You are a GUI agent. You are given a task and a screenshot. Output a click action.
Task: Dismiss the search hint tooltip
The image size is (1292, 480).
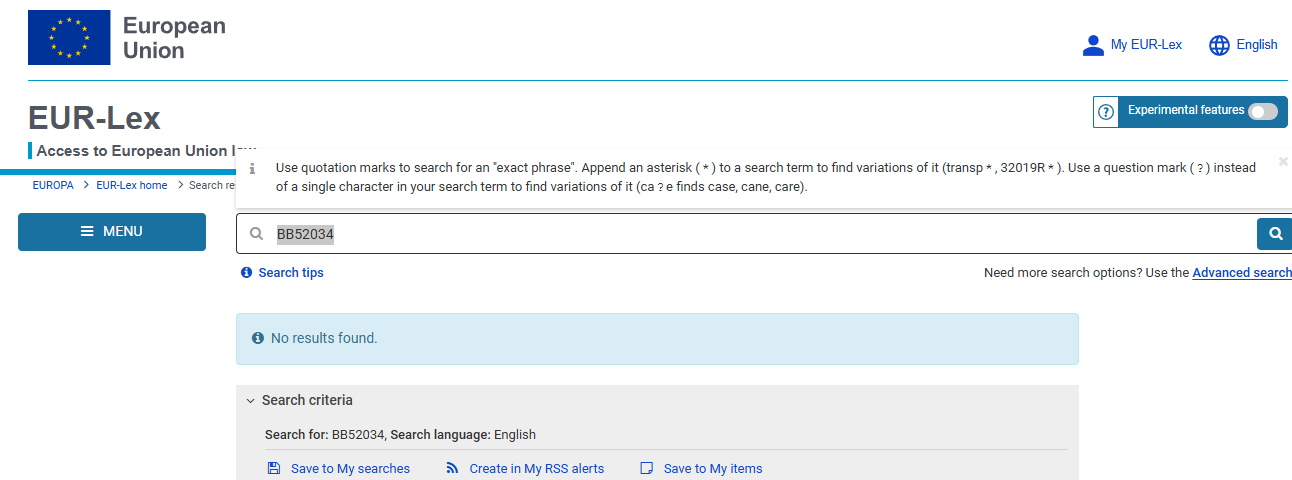pos(1283,161)
